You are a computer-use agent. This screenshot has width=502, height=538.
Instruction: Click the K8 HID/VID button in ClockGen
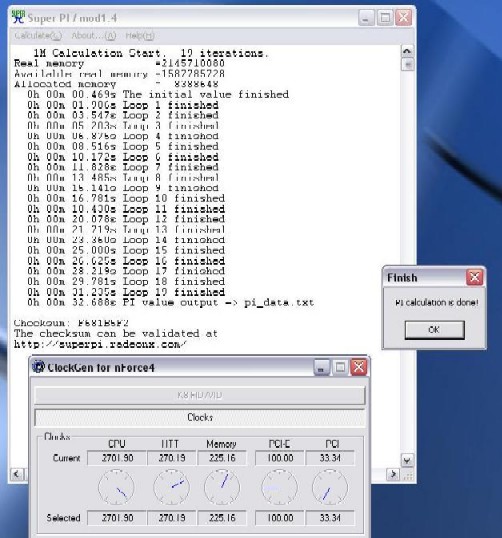point(200,395)
